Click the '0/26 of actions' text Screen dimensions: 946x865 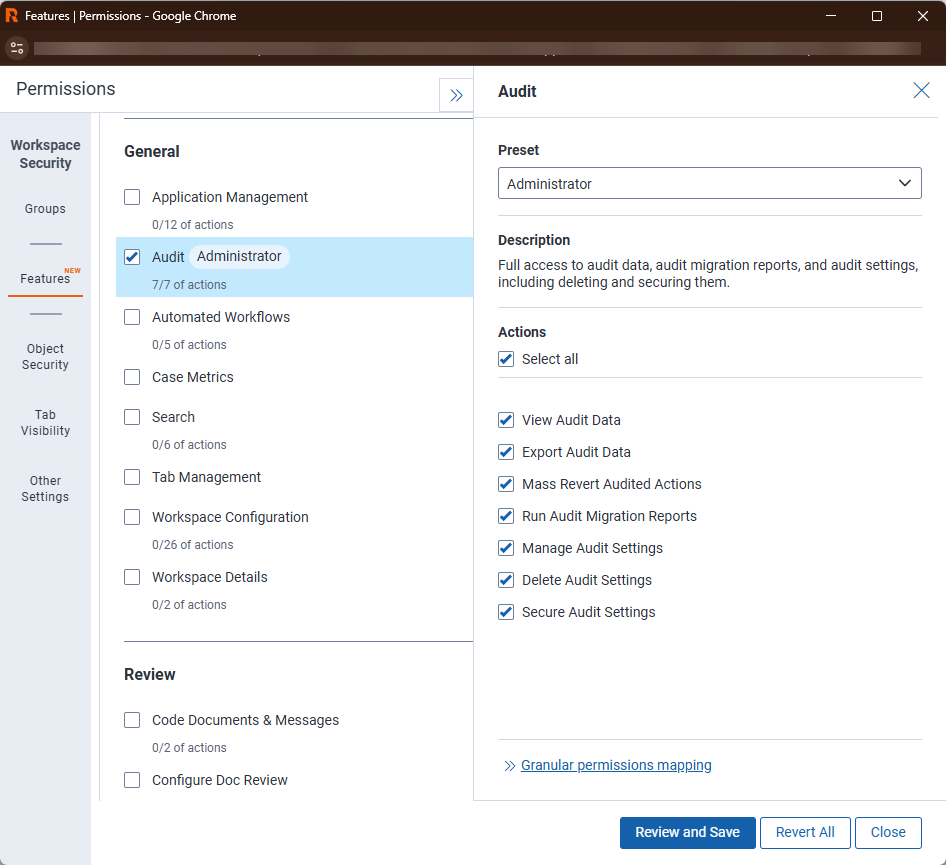[x=192, y=545]
